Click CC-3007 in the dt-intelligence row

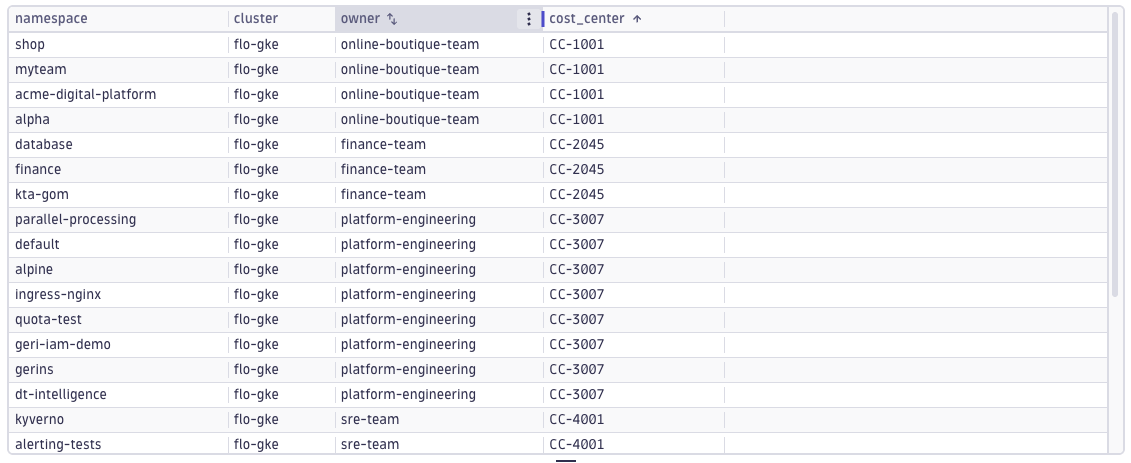pos(576,394)
